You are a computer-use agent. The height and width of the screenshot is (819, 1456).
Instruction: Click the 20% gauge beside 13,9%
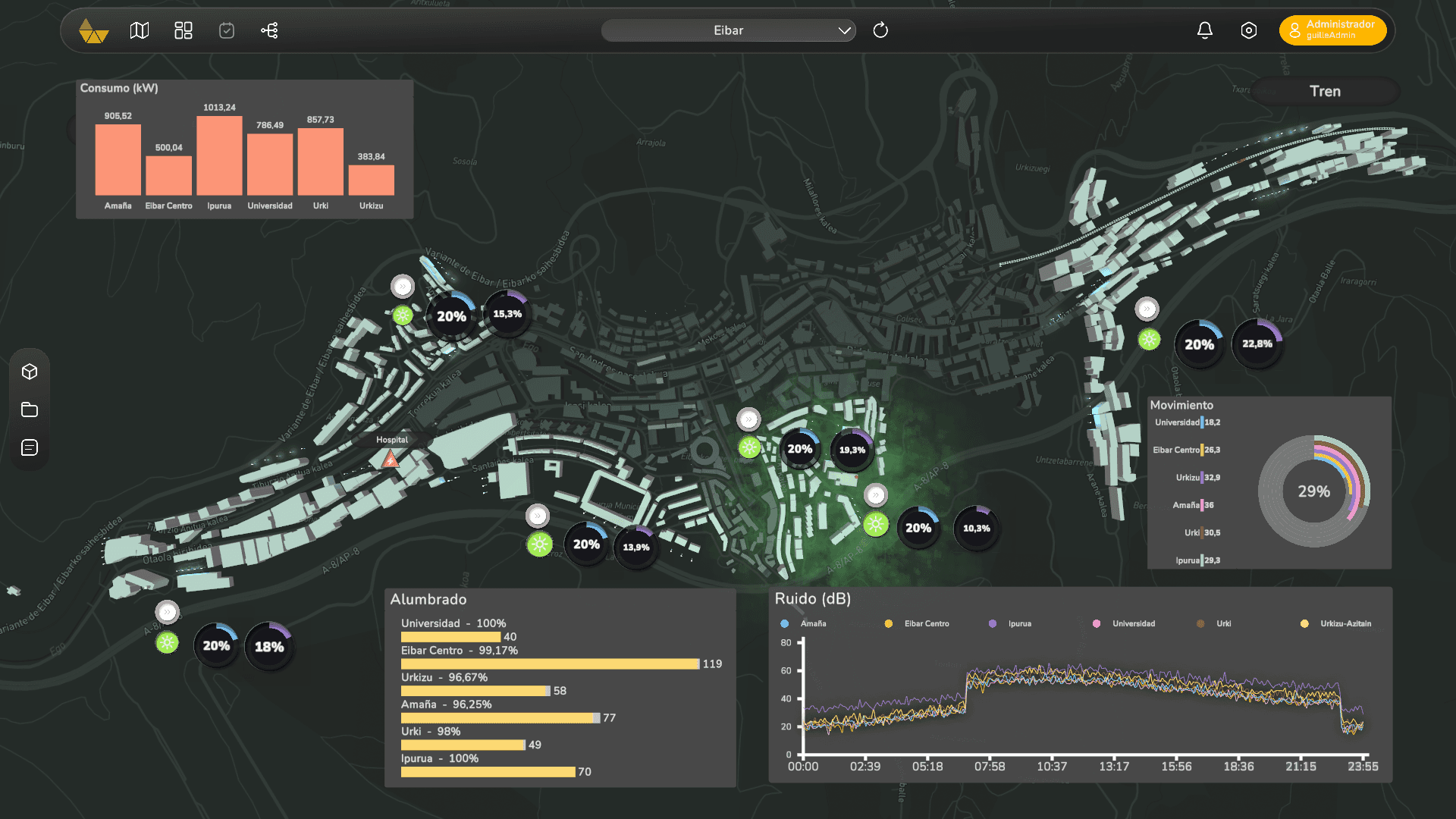pos(586,544)
